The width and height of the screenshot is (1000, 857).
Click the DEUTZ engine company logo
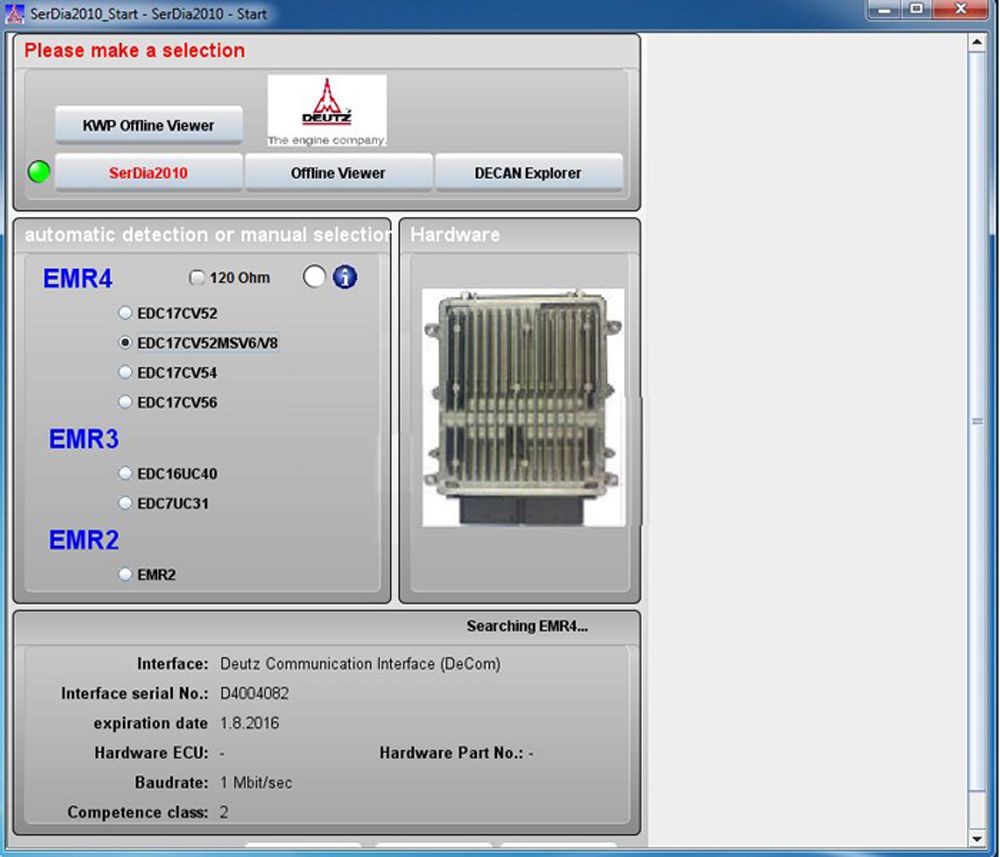tap(327, 111)
